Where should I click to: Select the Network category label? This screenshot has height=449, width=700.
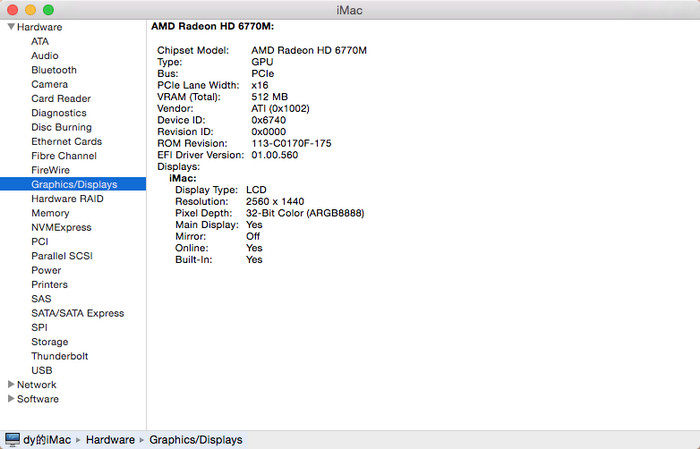coord(37,384)
